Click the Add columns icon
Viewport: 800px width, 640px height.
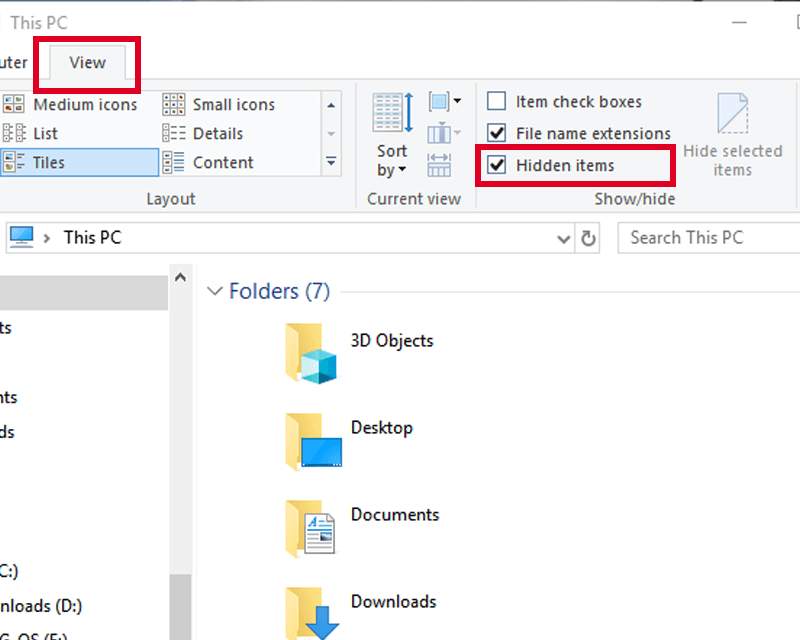point(443,133)
